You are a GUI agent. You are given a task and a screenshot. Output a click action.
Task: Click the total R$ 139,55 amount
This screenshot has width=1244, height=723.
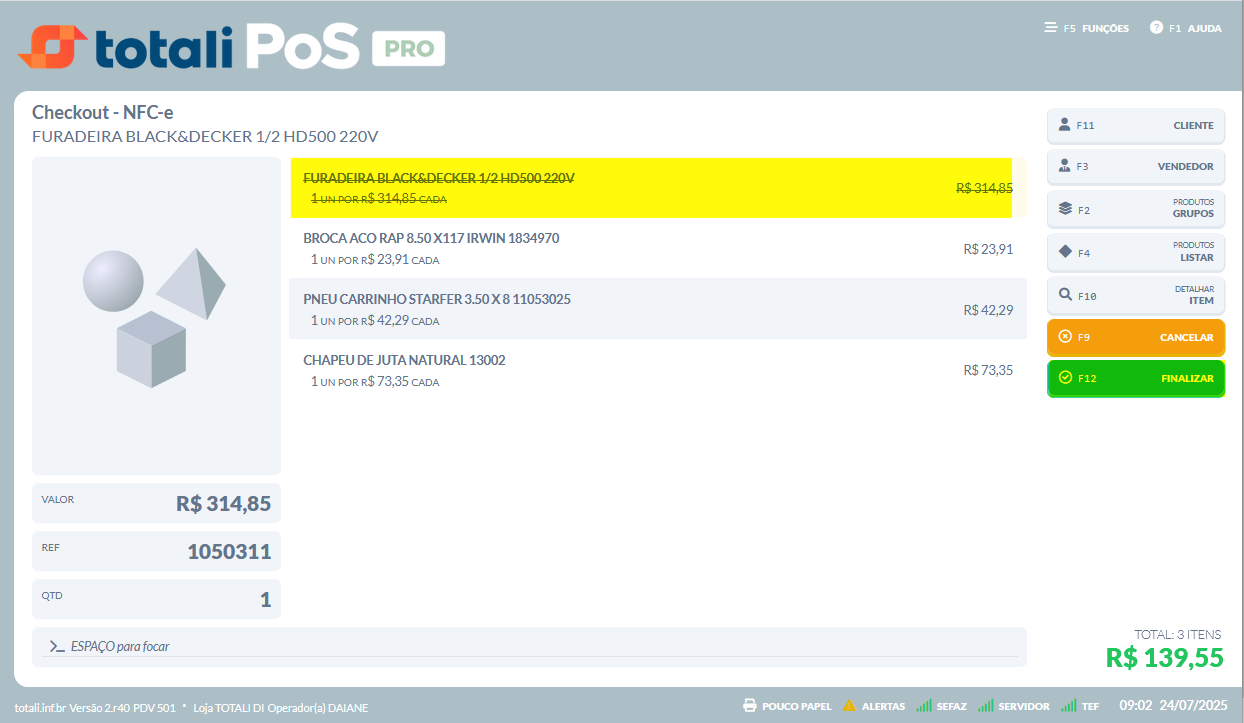coord(1163,657)
